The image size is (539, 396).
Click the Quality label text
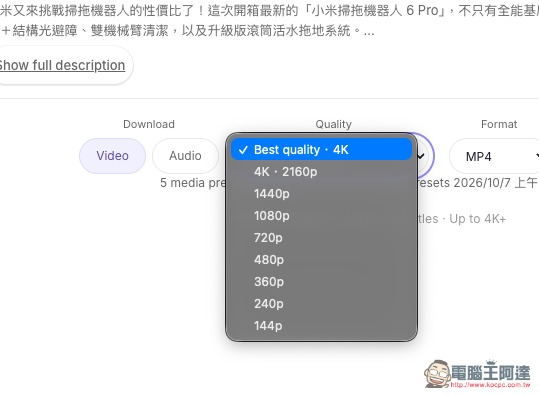(x=333, y=124)
